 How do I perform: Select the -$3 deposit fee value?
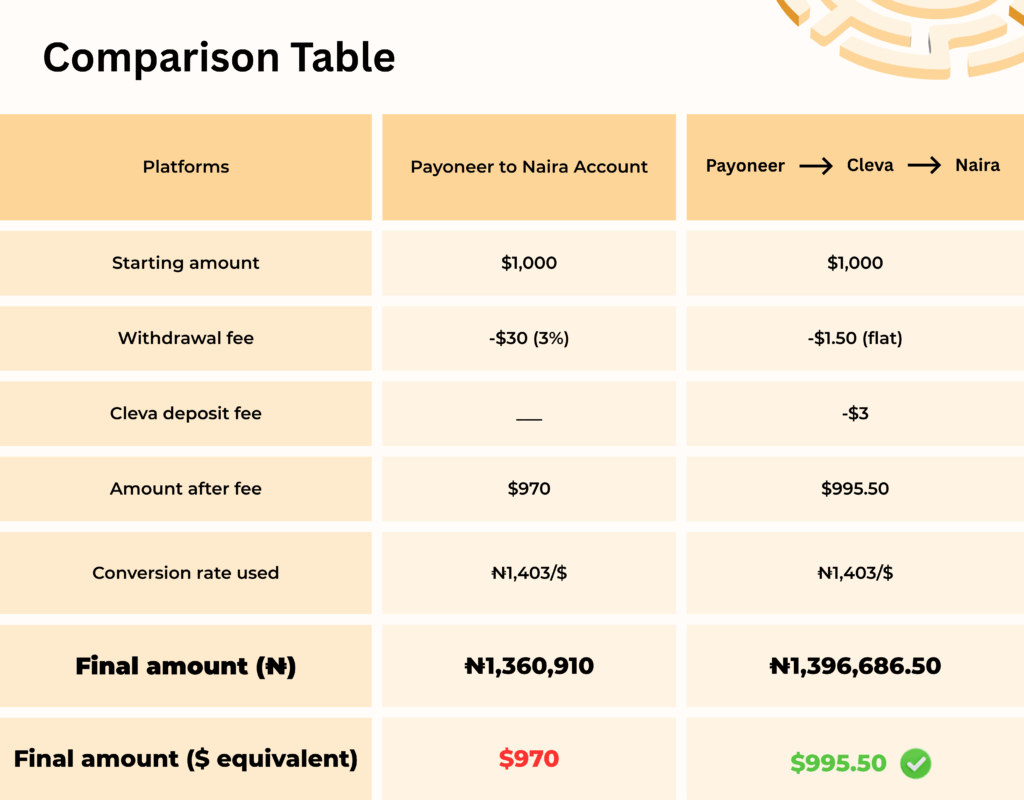[x=855, y=413]
